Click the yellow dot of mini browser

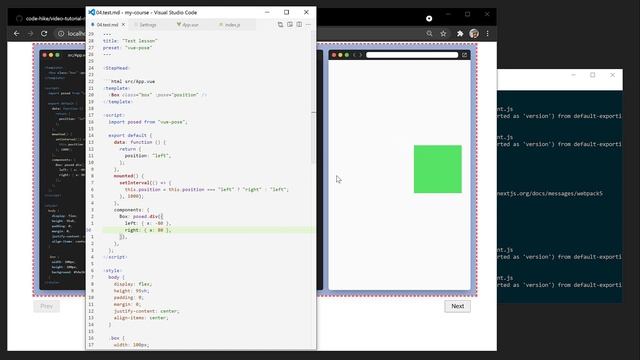tap(340, 55)
